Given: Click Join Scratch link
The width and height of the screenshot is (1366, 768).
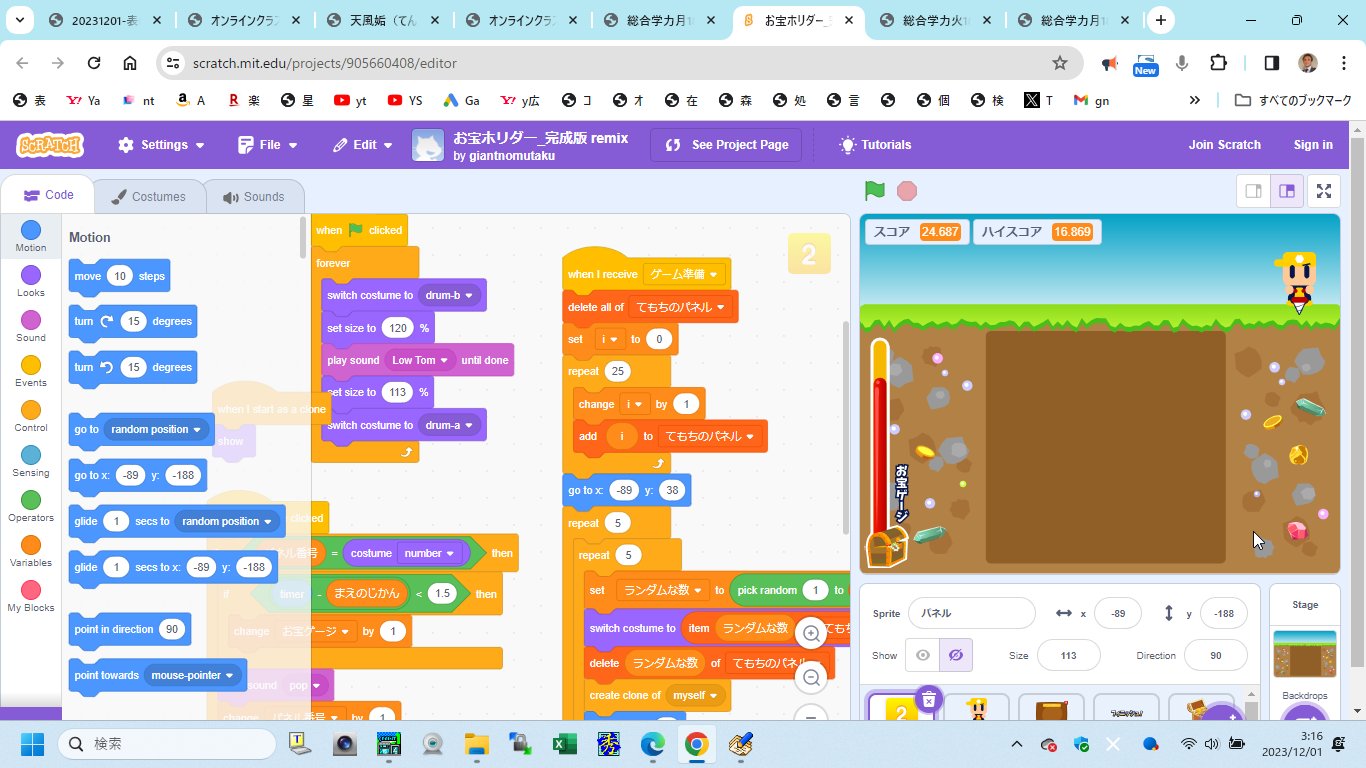Looking at the screenshot, I should point(1224,145).
